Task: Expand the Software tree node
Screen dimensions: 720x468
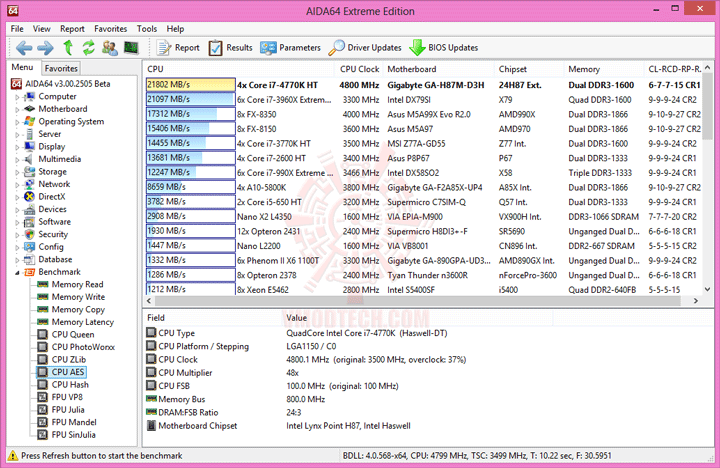Action: click(17, 223)
